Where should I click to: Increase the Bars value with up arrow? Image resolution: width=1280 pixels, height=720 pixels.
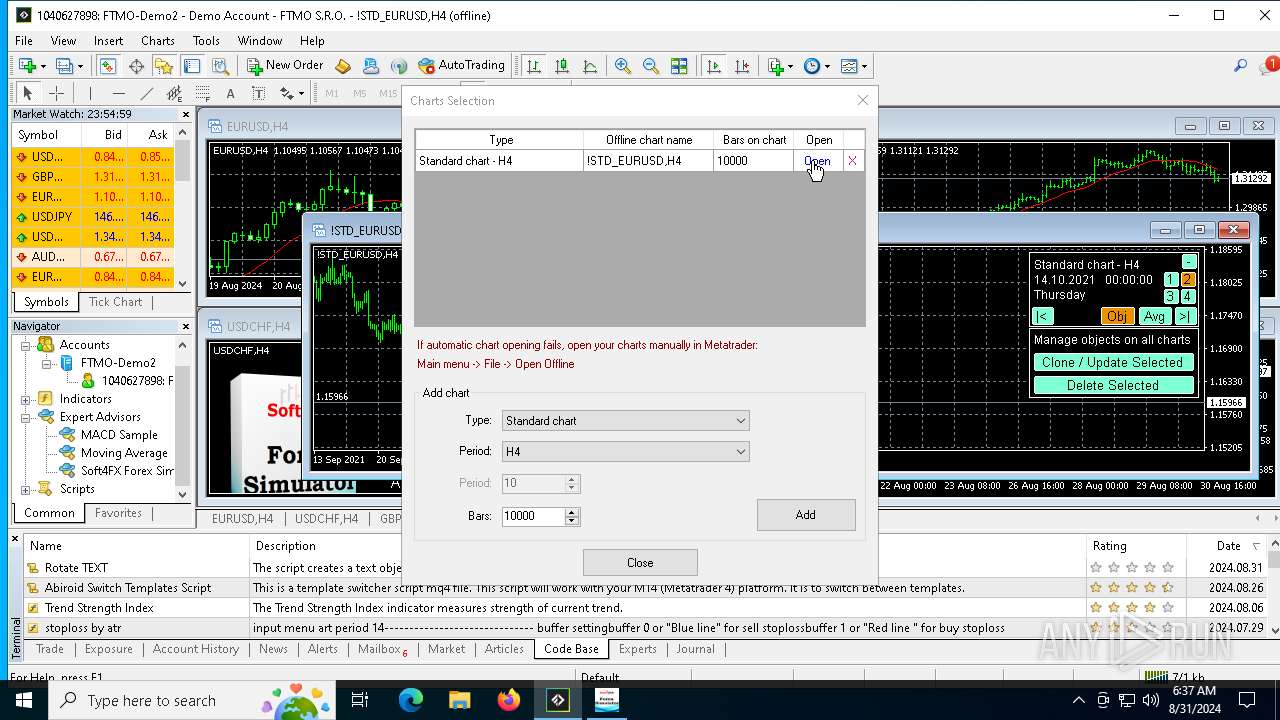[x=572, y=511]
